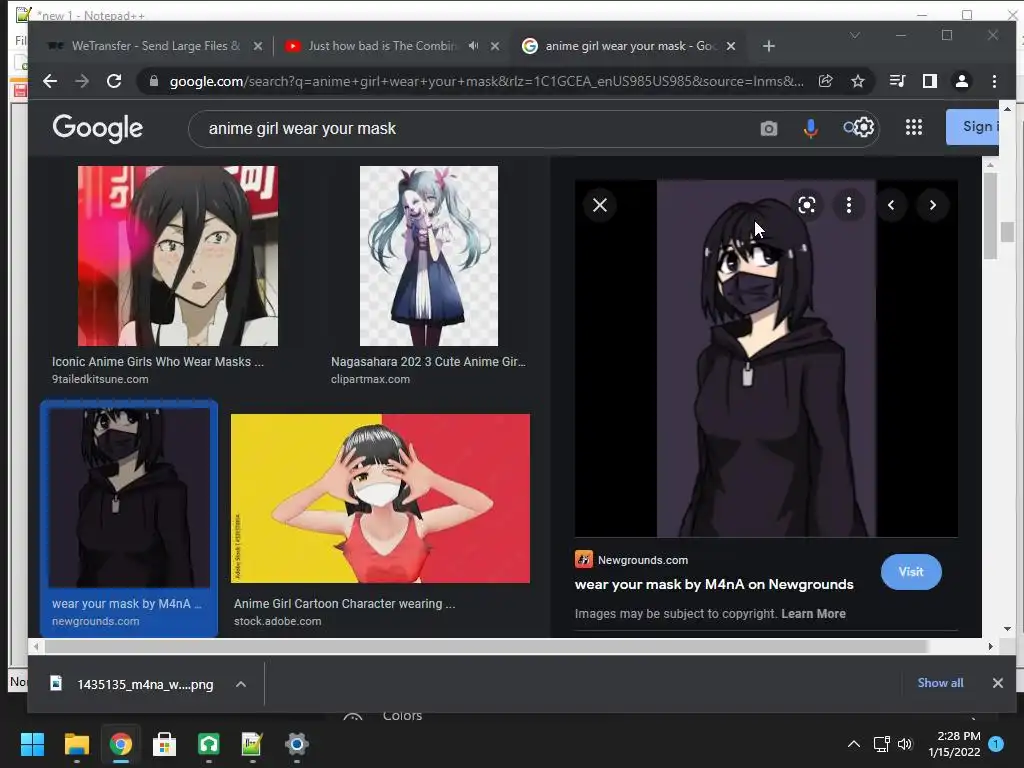Click the Sign in button
This screenshot has height=768, width=1024.
click(973, 126)
